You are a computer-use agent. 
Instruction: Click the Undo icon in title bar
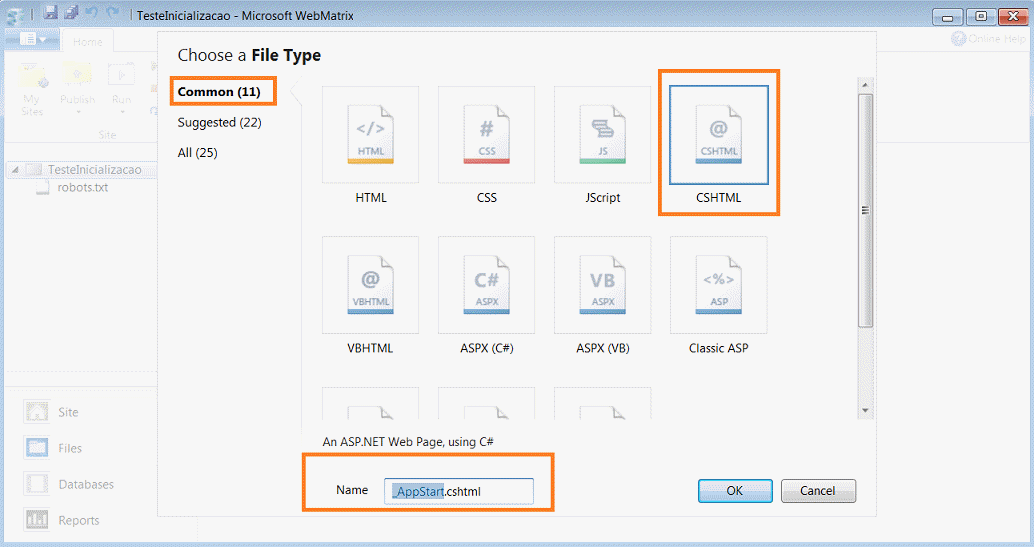click(92, 12)
